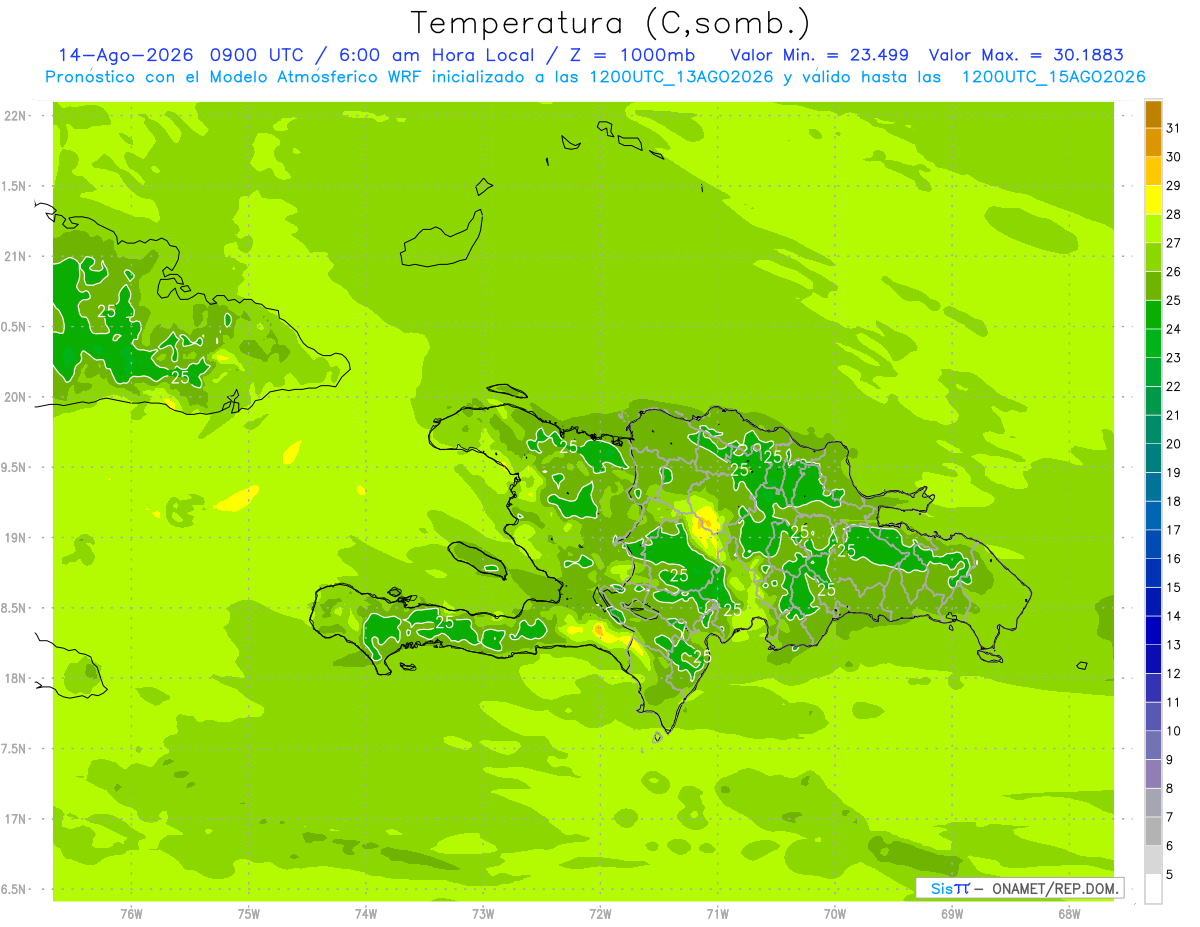Click the legend label "31"
1200x927 pixels.
(1173, 128)
